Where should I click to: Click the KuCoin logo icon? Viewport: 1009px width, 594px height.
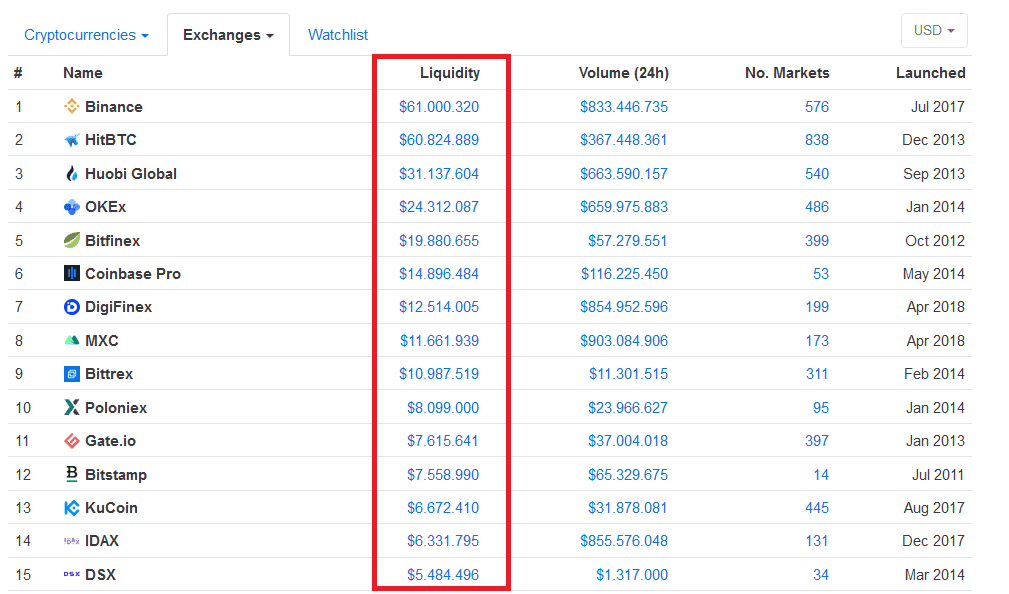[x=71, y=508]
